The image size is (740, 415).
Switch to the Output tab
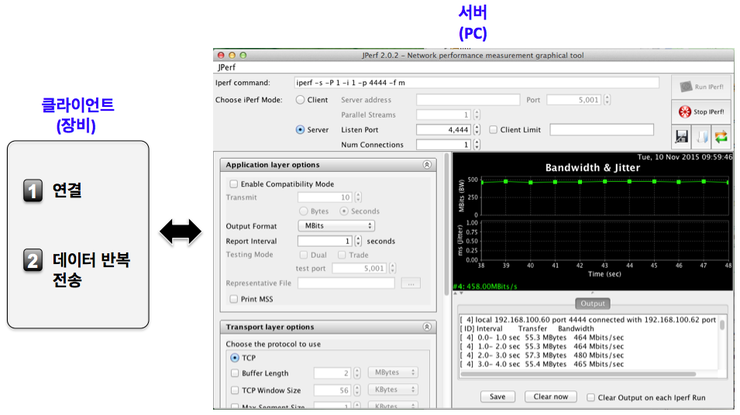[x=594, y=302]
